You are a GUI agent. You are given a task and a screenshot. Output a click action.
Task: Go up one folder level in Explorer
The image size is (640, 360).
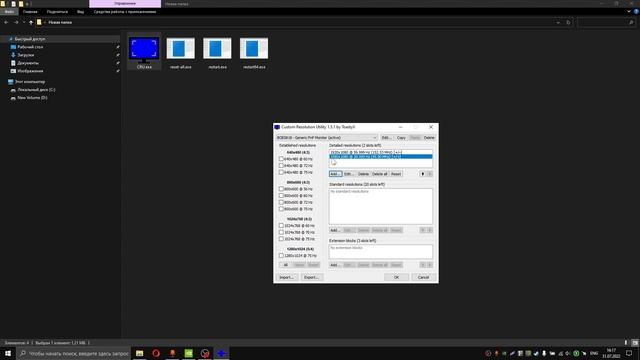[x=31, y=22]
